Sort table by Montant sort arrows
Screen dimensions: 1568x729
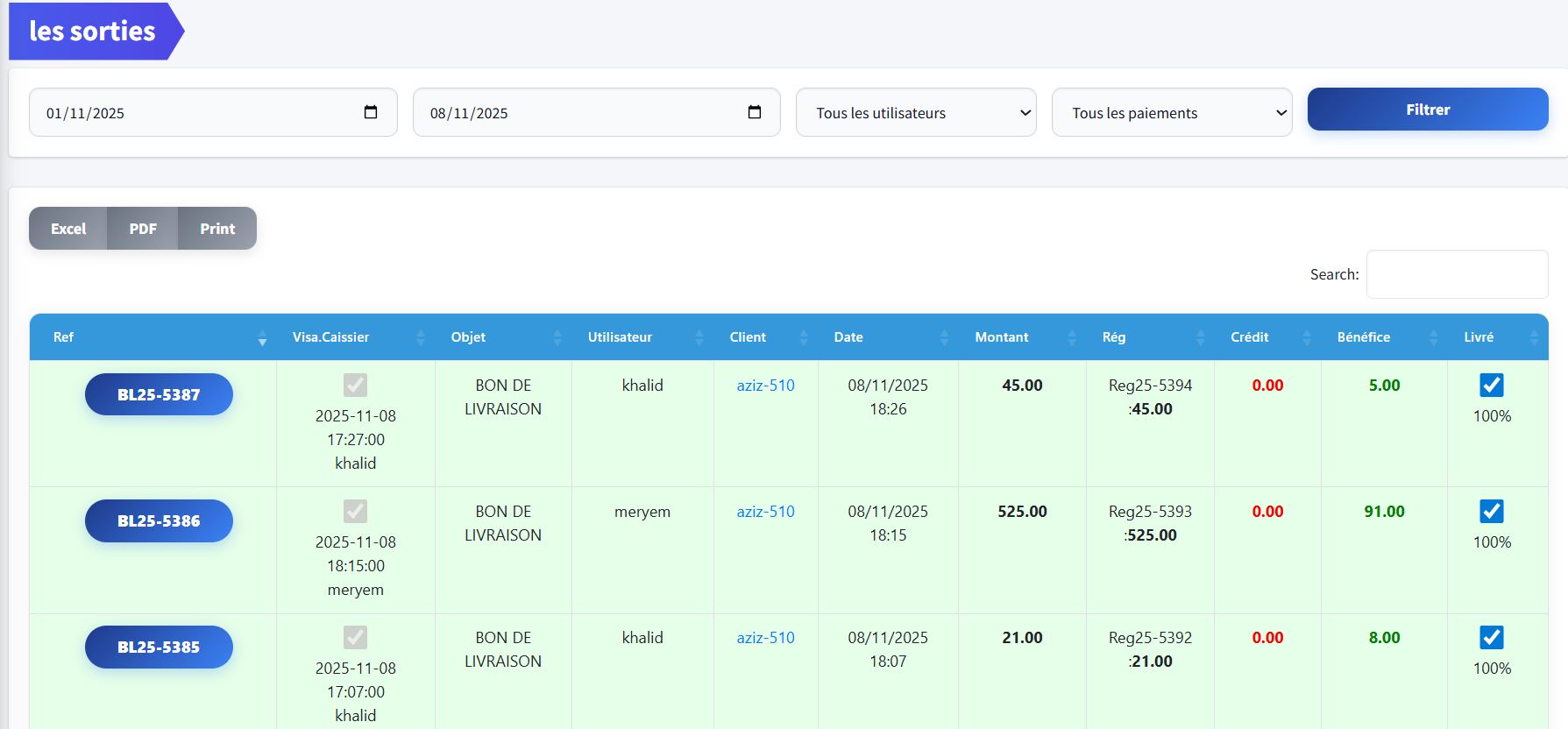click(1071, 337)
